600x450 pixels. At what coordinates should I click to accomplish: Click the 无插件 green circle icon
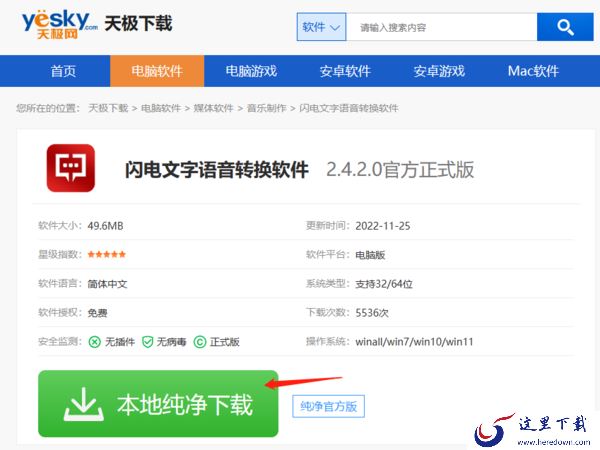[95, 342]
